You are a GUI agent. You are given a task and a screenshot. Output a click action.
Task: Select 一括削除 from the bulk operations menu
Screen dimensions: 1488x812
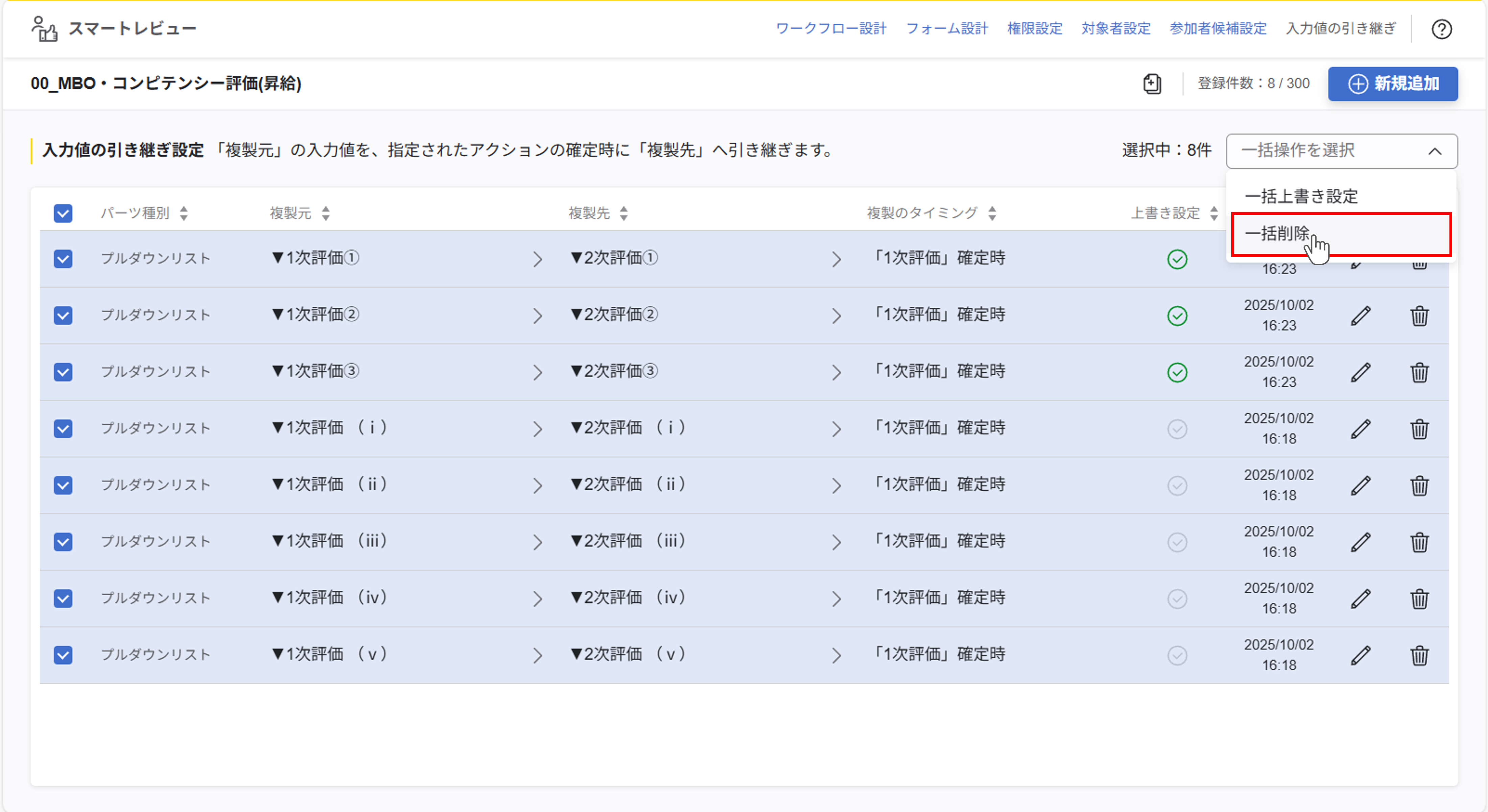(x=1278, y=235)
